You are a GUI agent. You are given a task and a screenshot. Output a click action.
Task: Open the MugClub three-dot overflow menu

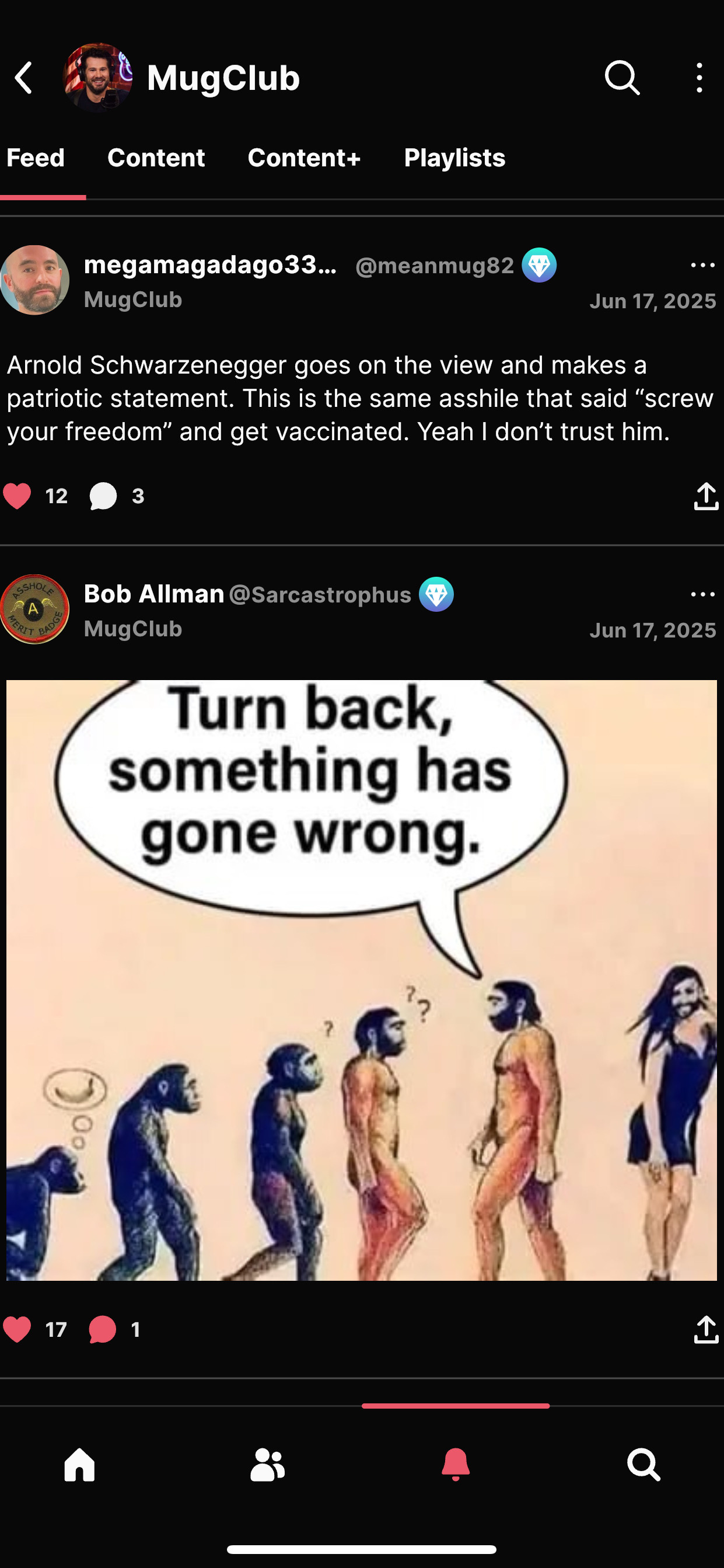click(x=699, y=78)
